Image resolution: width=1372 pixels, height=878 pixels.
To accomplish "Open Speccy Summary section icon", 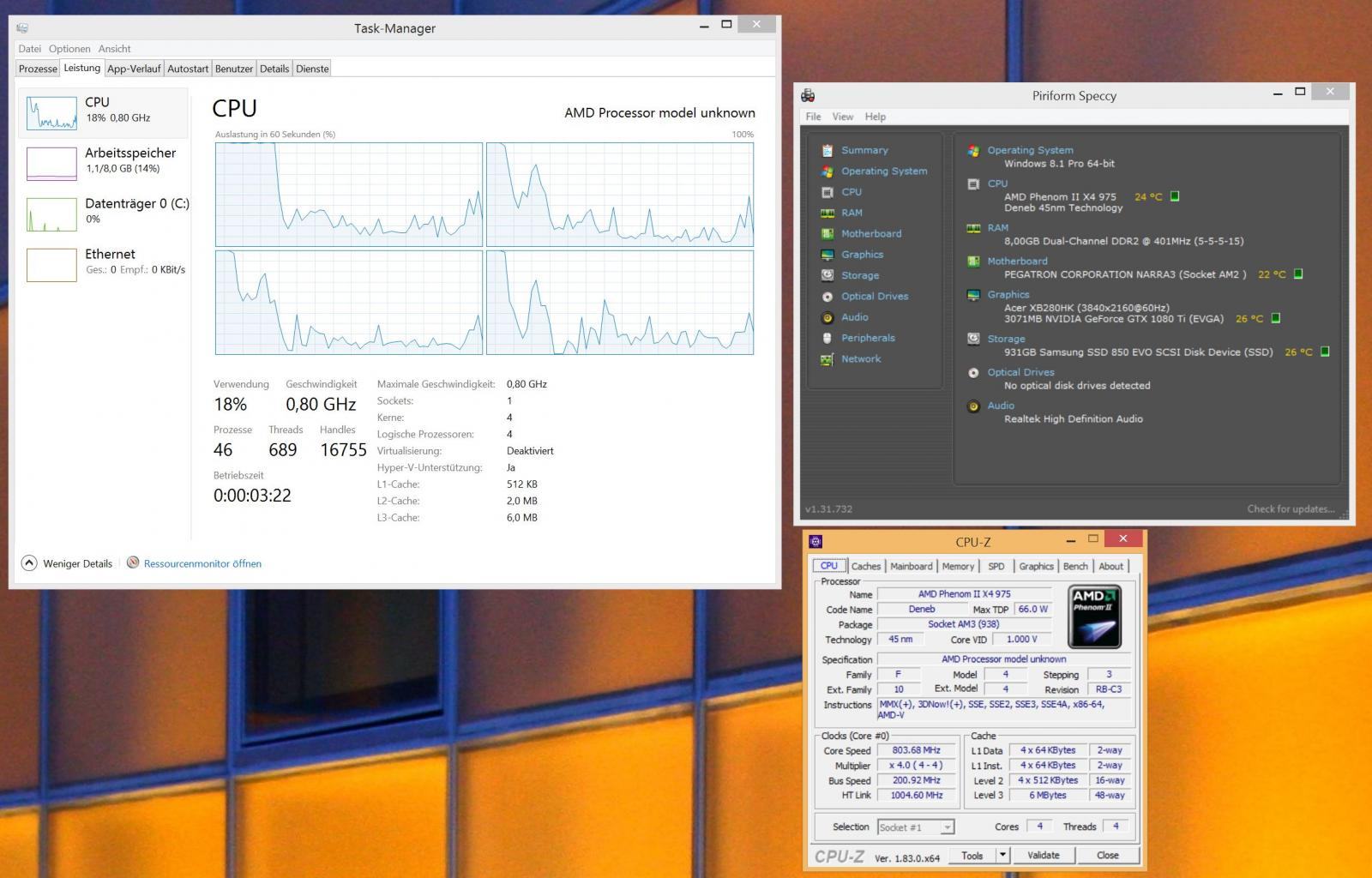I will (x=827, y=150).
